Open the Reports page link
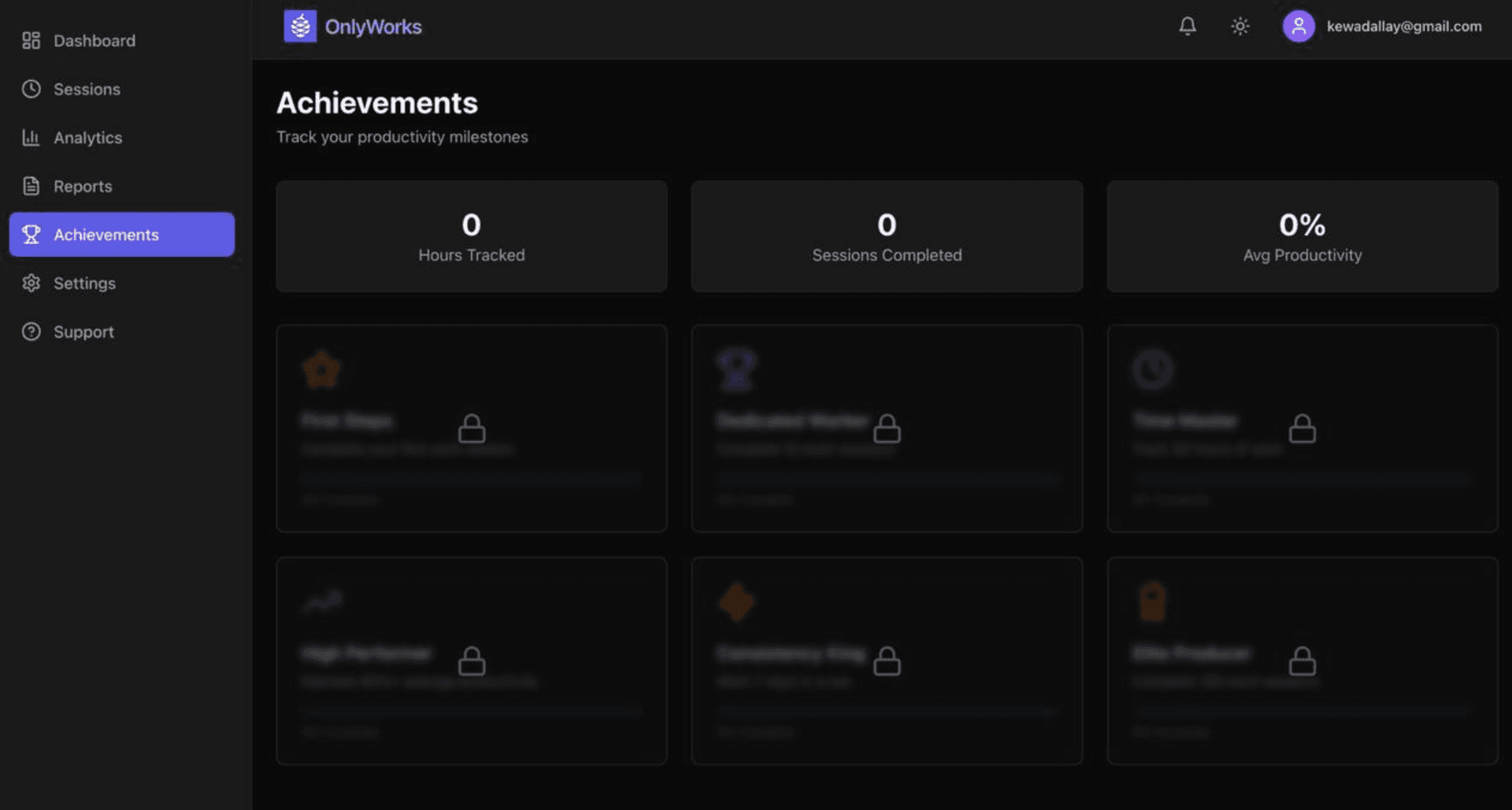Viewport: 1512px width, 810px height. pyautogui.click(x=83, y=186)
